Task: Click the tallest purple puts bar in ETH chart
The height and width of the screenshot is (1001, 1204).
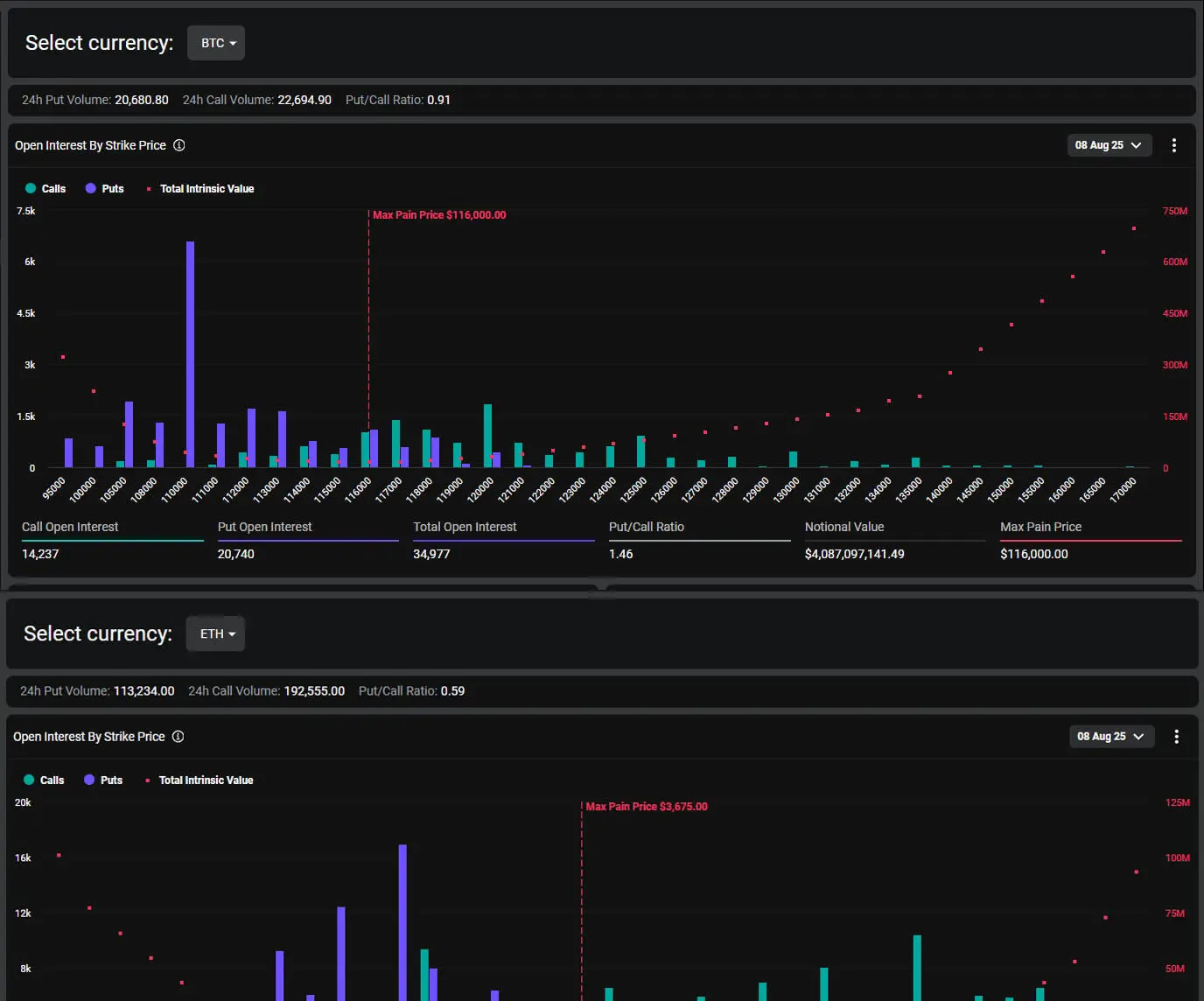Action: point(402,923)
